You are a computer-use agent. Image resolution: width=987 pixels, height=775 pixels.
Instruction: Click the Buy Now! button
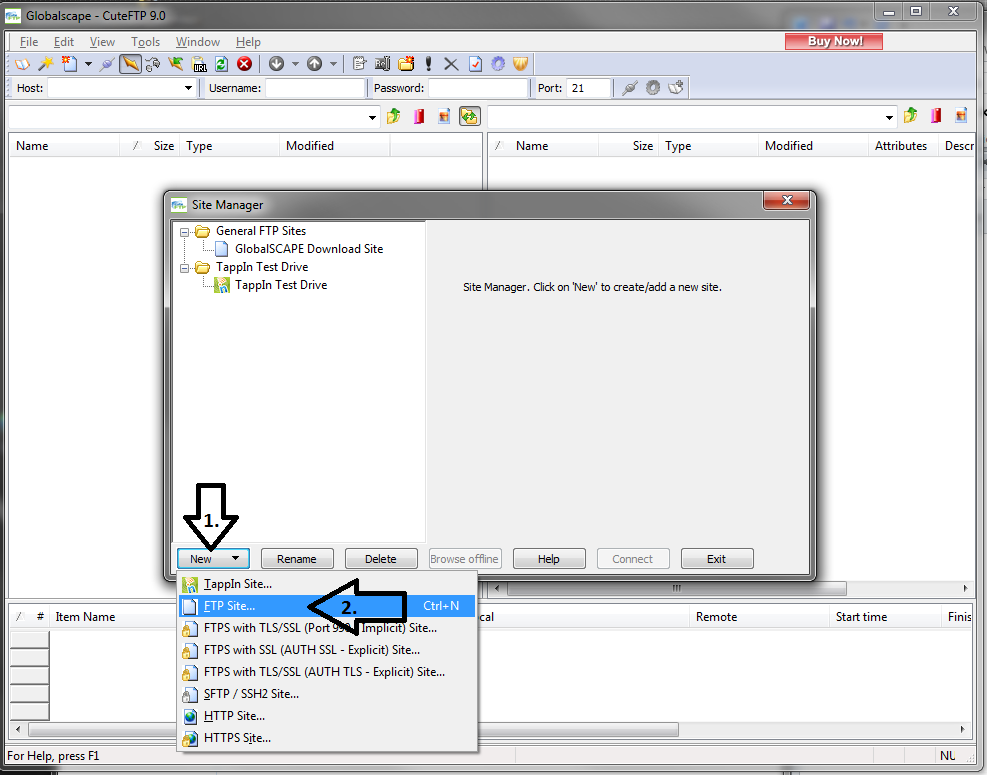click(834, 42)
